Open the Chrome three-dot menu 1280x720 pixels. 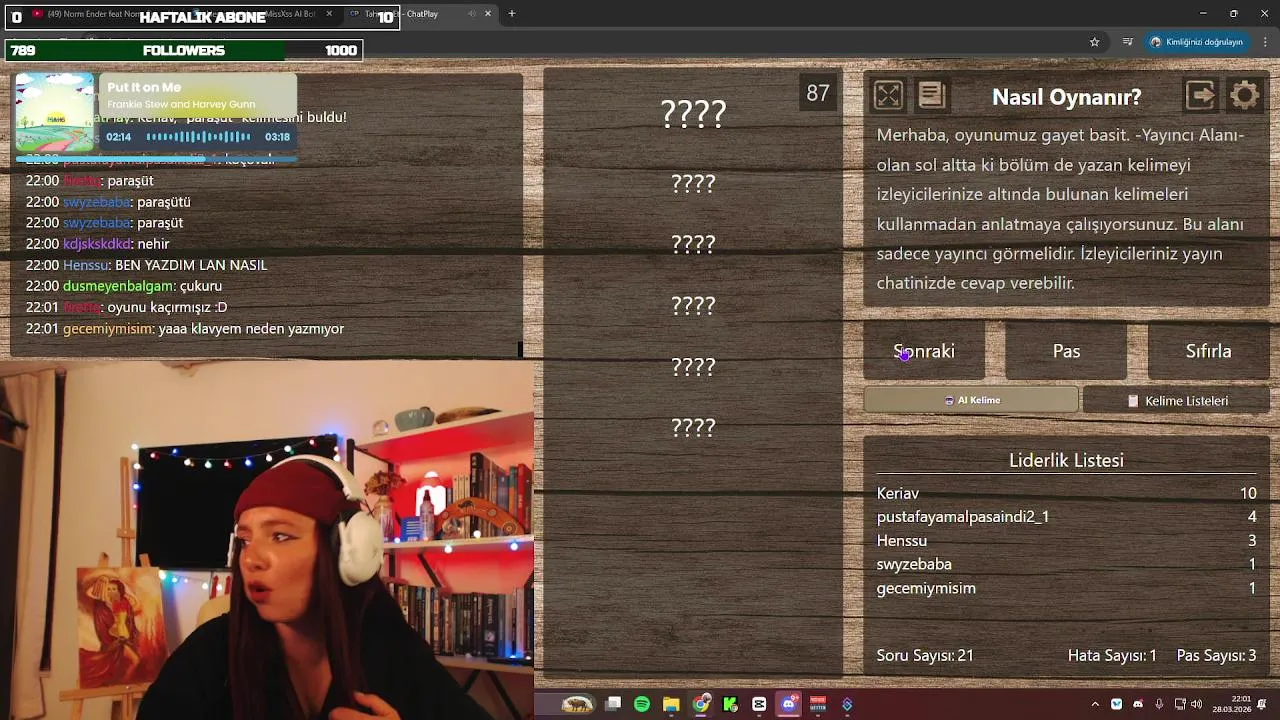pos(1266,42)
